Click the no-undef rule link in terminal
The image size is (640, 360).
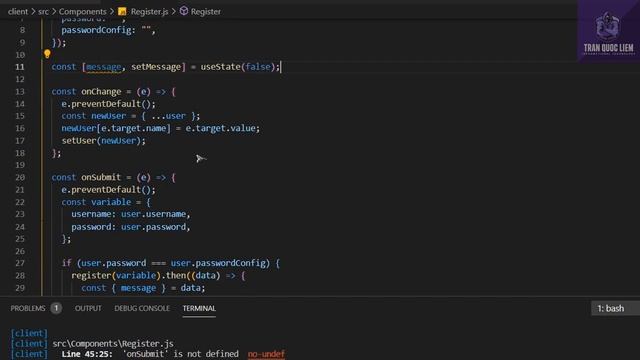coord(266,354)
